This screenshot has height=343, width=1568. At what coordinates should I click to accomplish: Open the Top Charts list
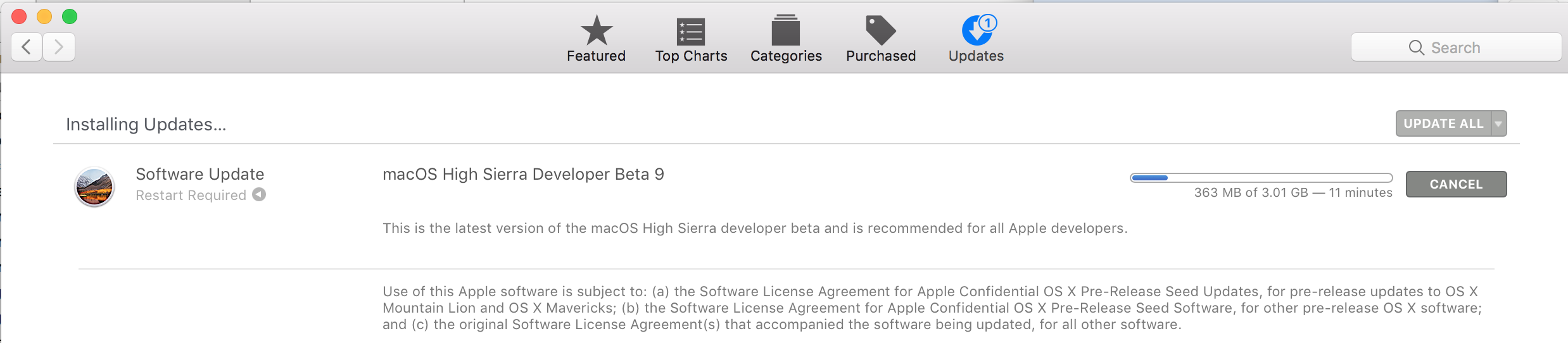[x=691, y=39]
